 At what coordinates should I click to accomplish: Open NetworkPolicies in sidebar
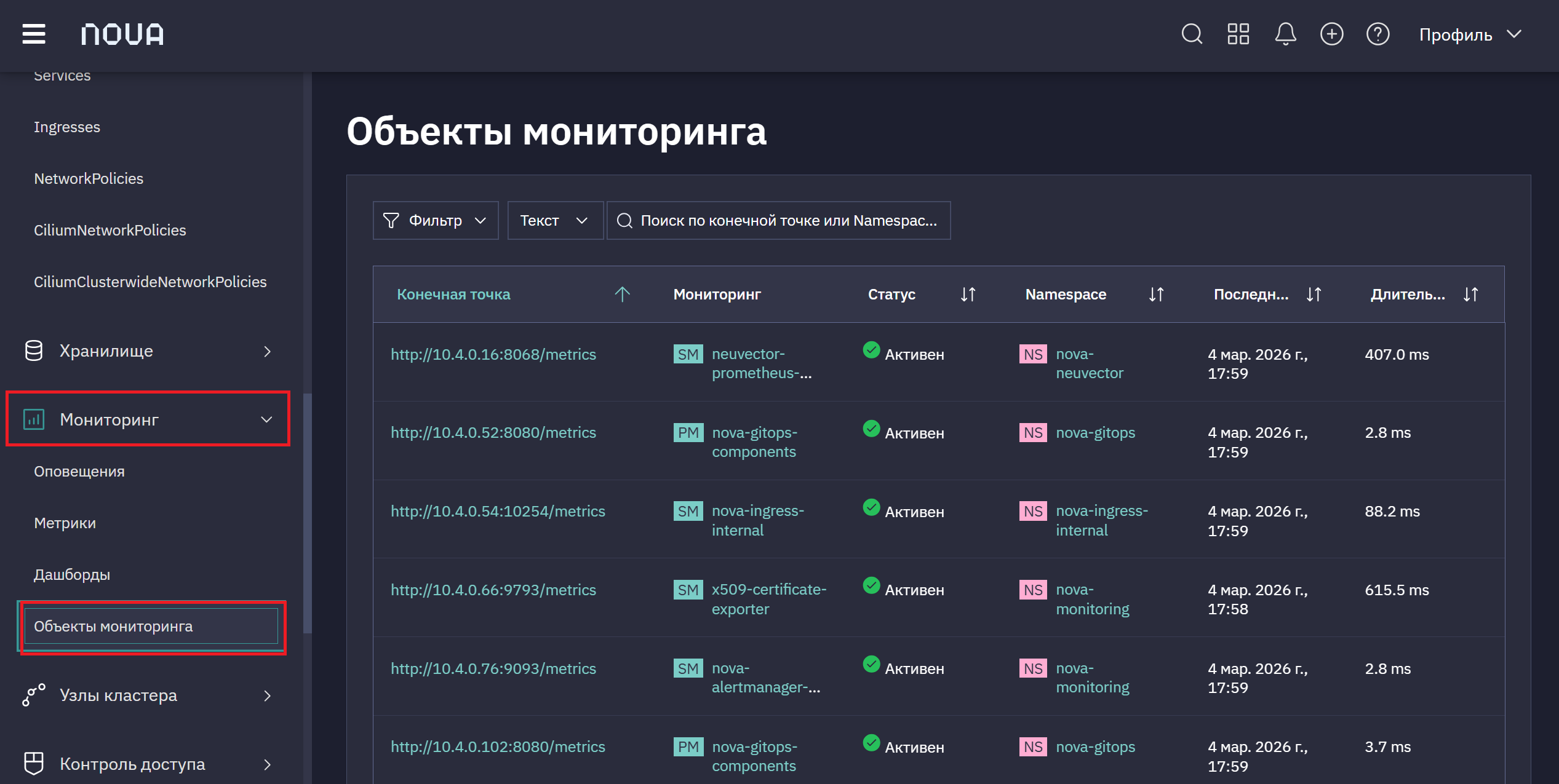coord(89,178)
